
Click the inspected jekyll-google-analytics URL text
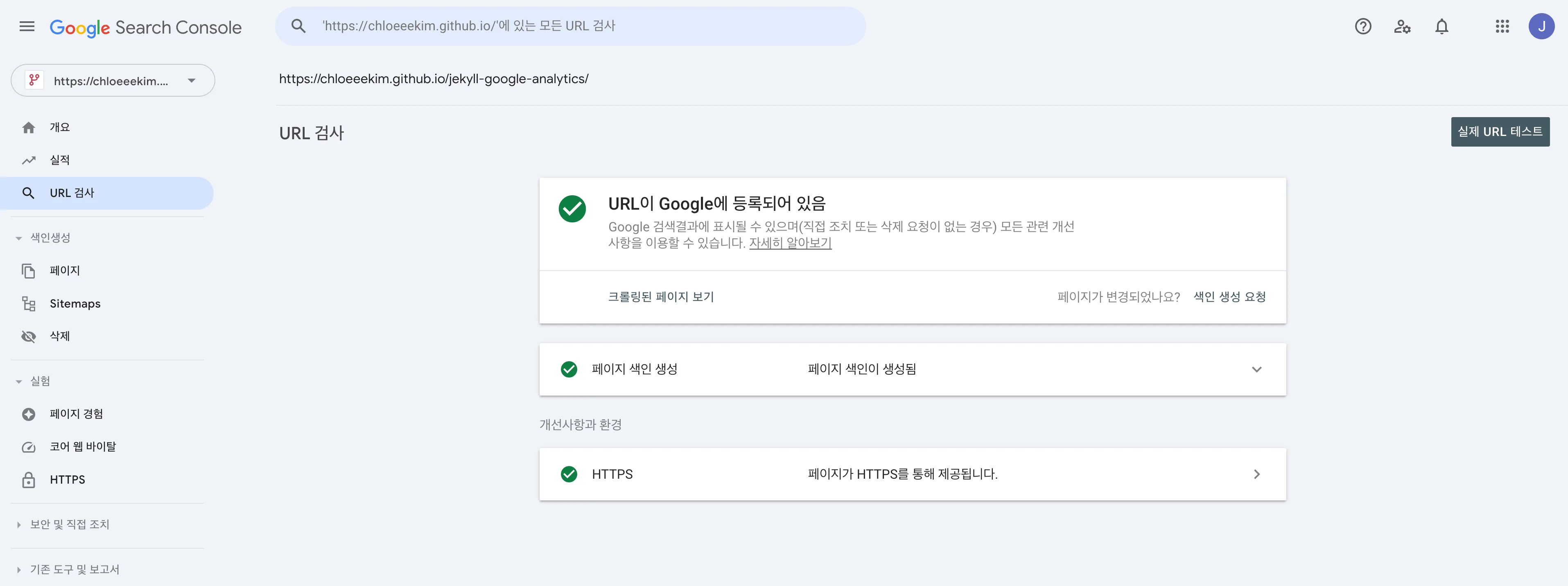434,79
